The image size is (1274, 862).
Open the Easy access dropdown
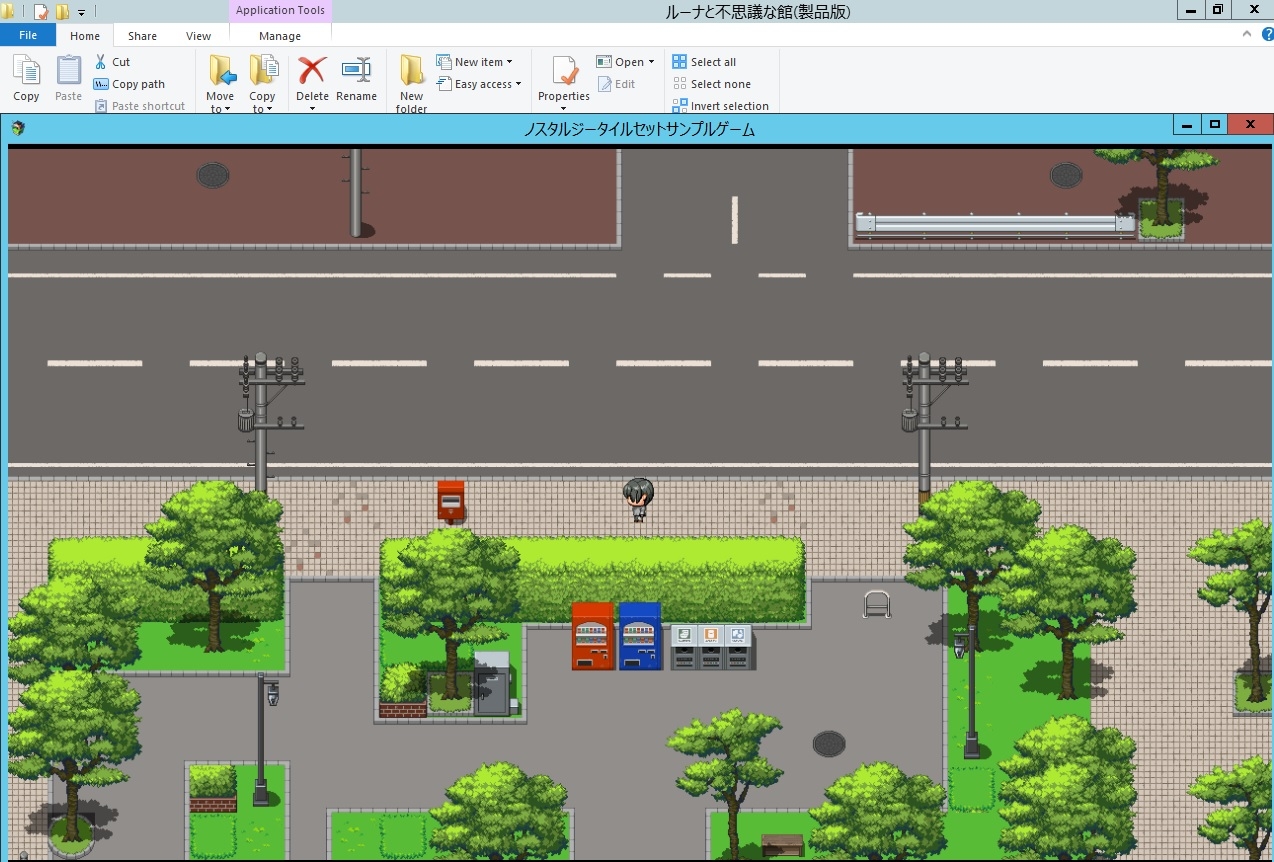click(x=518, y=84)
